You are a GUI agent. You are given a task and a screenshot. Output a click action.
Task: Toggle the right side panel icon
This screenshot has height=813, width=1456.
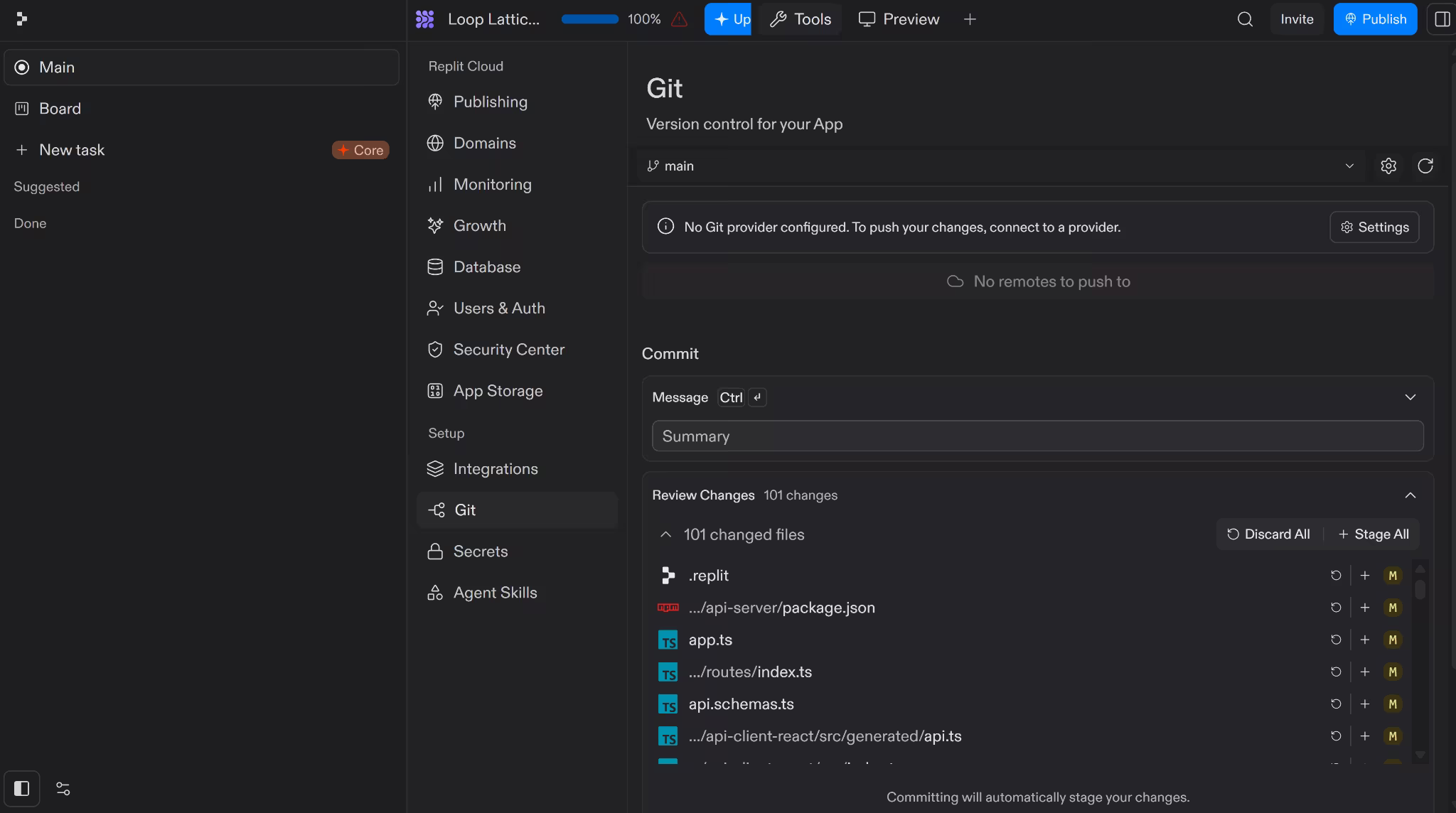1442,19
